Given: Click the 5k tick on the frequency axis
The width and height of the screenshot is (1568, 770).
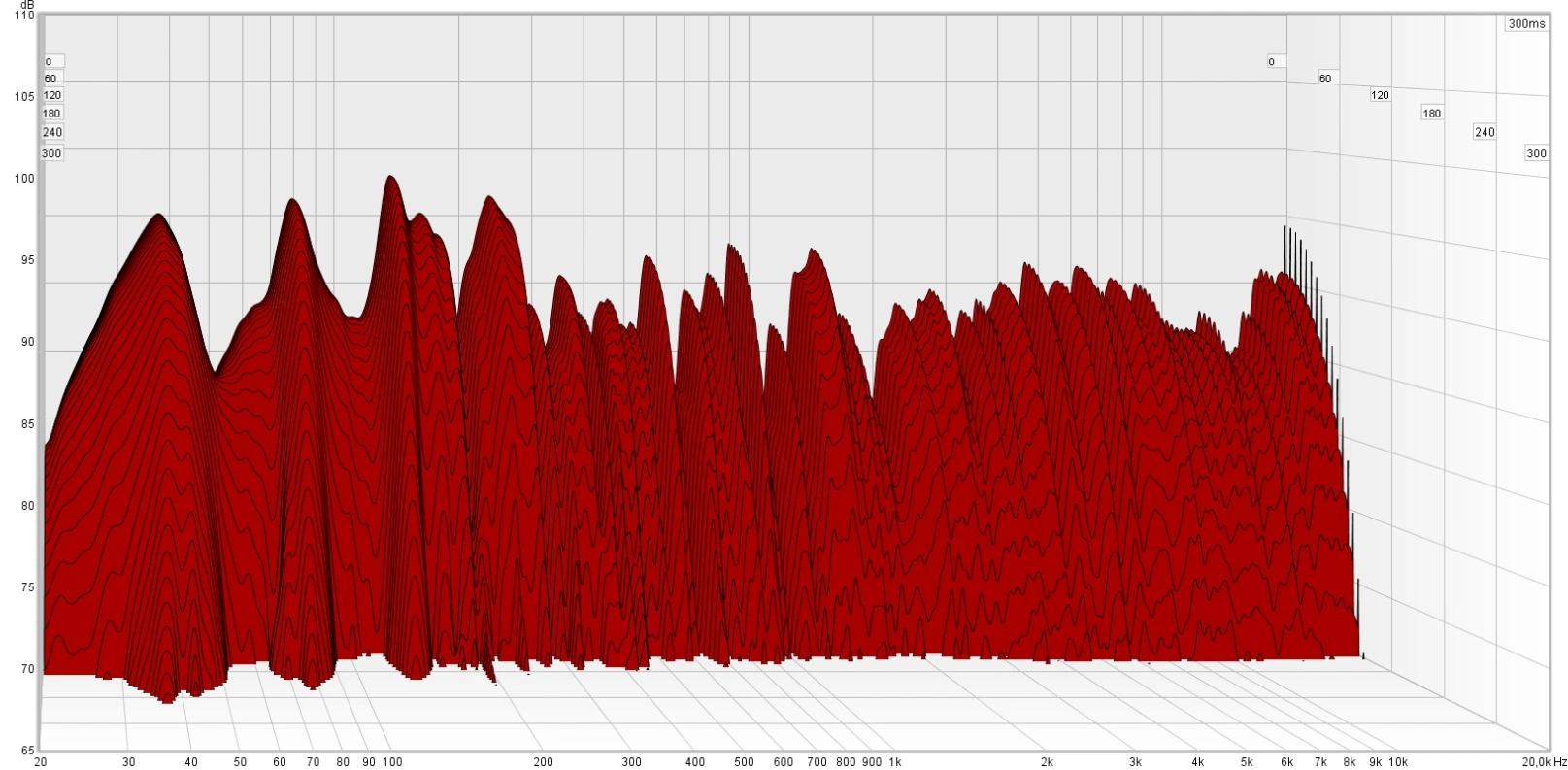Looking at the screenshot, I should click(x=1247, y=762).
